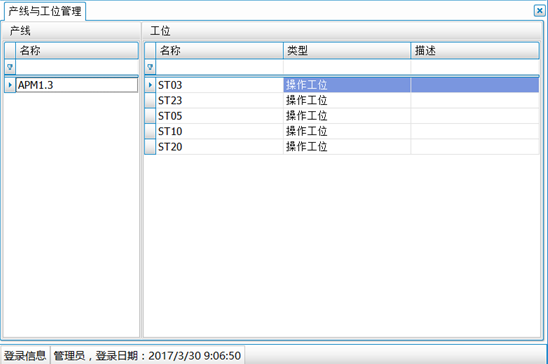Viewport: 548px width, 364px height.
Task: Select the ST05 station name cell
Action: point(219,116)
